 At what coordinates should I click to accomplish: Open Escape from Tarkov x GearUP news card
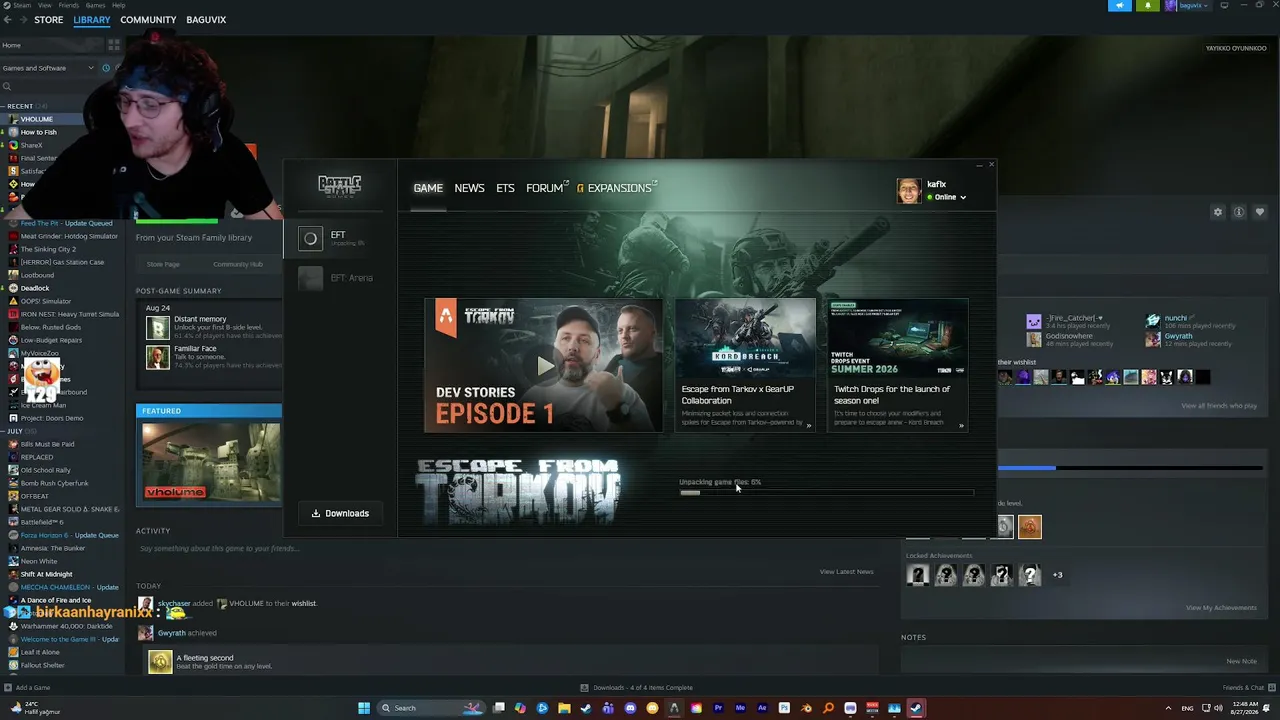click(745, 365)
